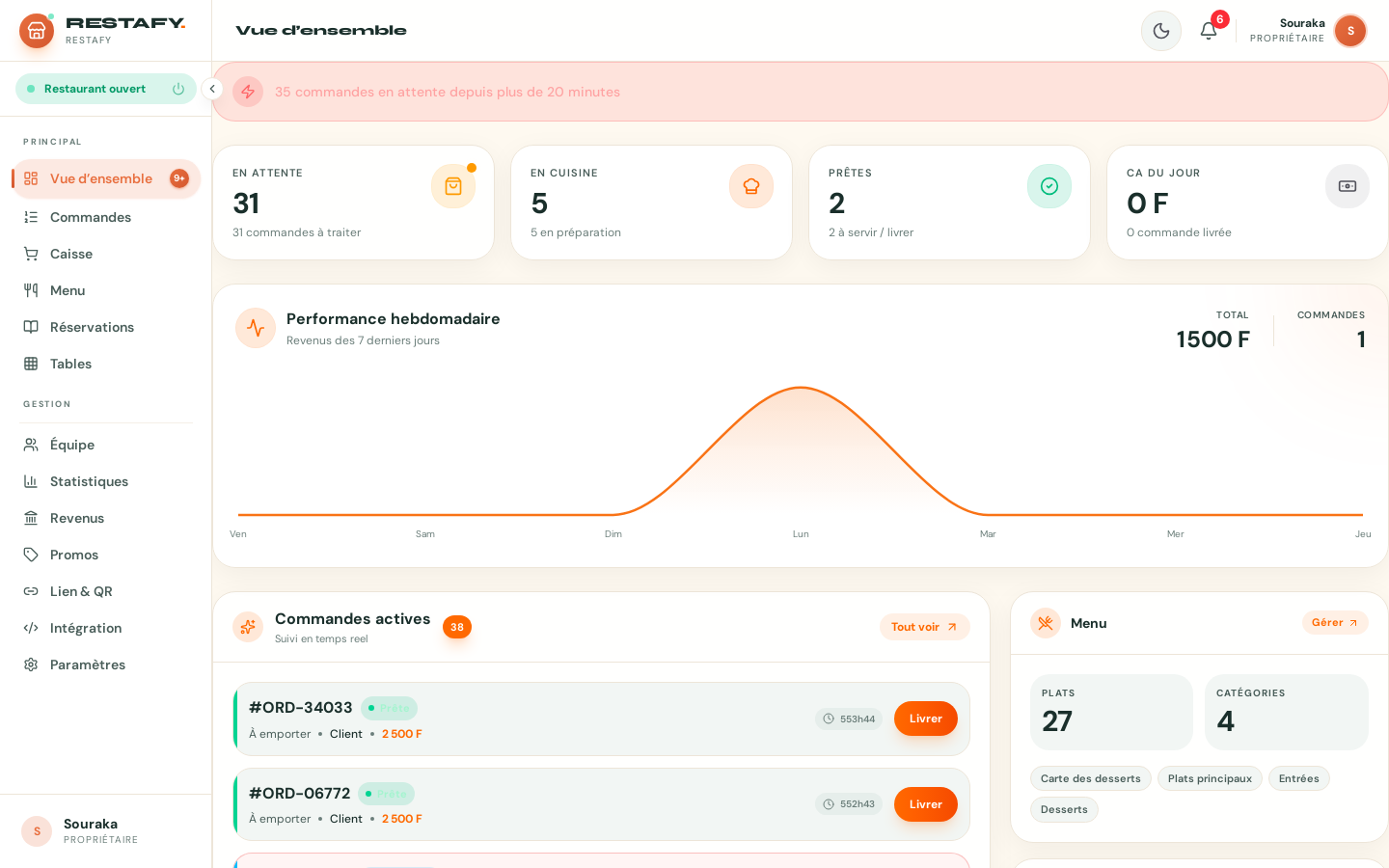Click the Commandes actives sparkle icon

(248, 627)
